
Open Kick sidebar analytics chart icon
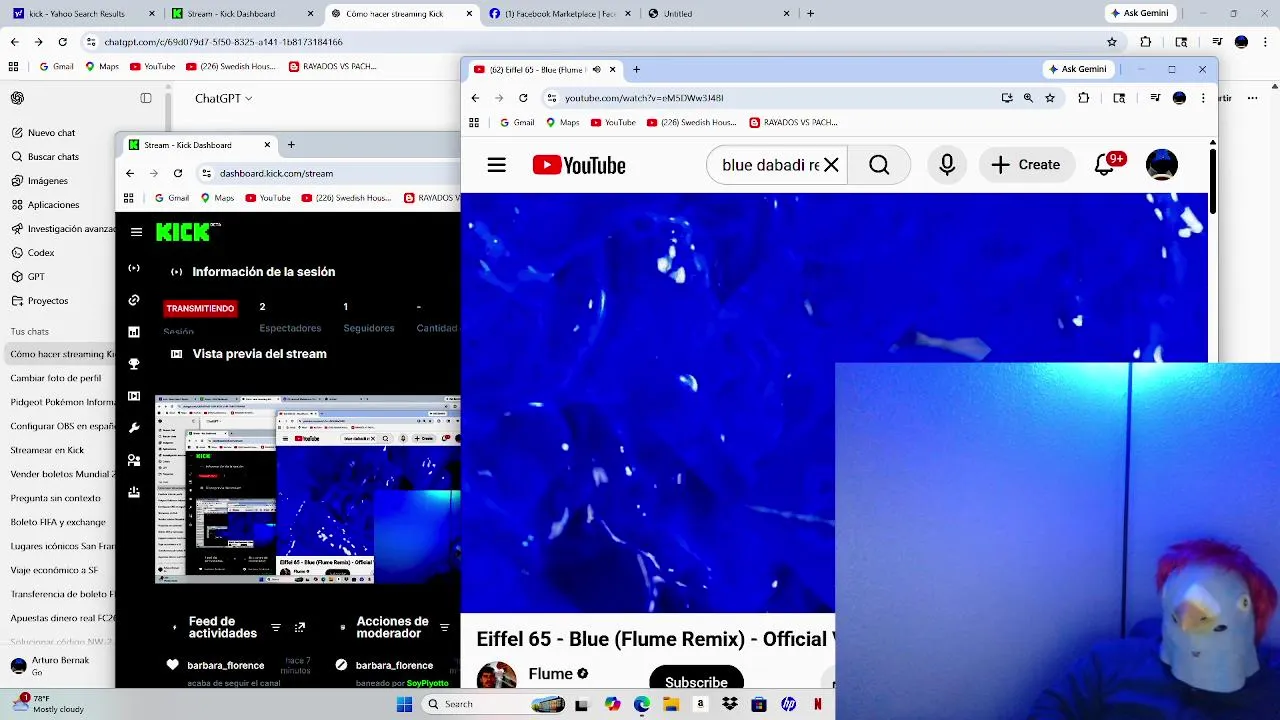click(134, 332)
